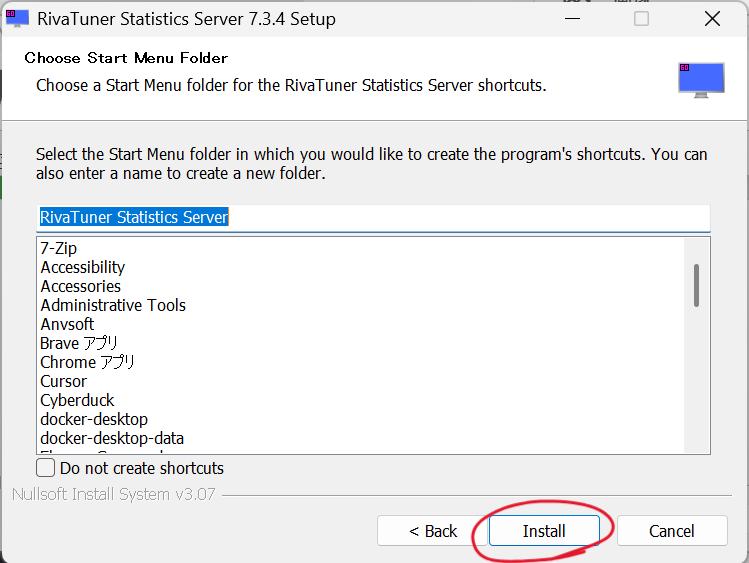The height and width of the screenshot is (563, 749).
Task: Choose docker-desktop-data folder entry
Action: [x=112, y=438]
